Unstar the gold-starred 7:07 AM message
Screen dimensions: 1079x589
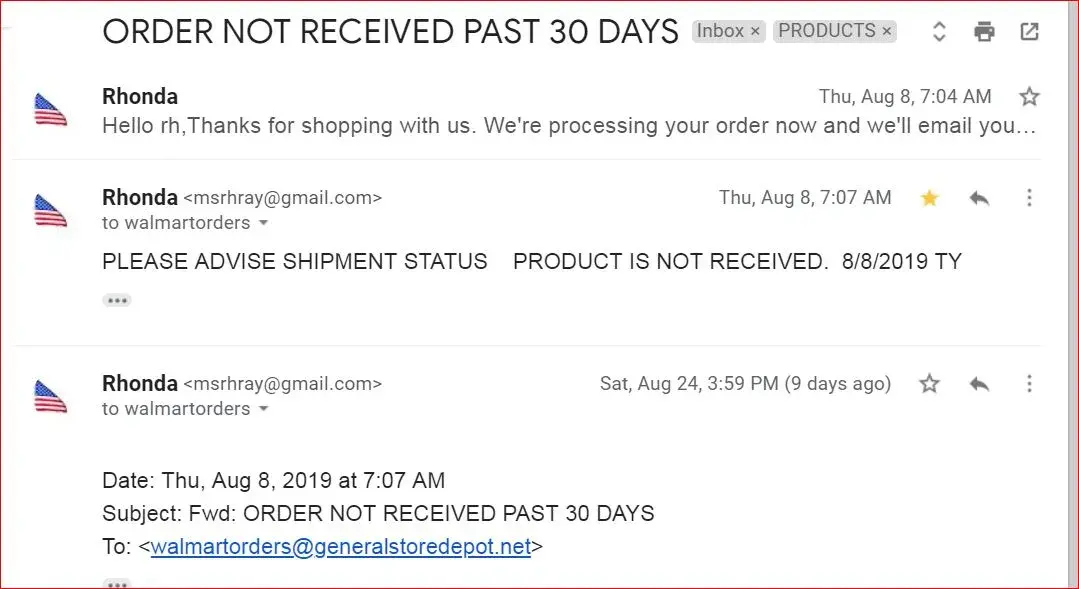point(930,198)
